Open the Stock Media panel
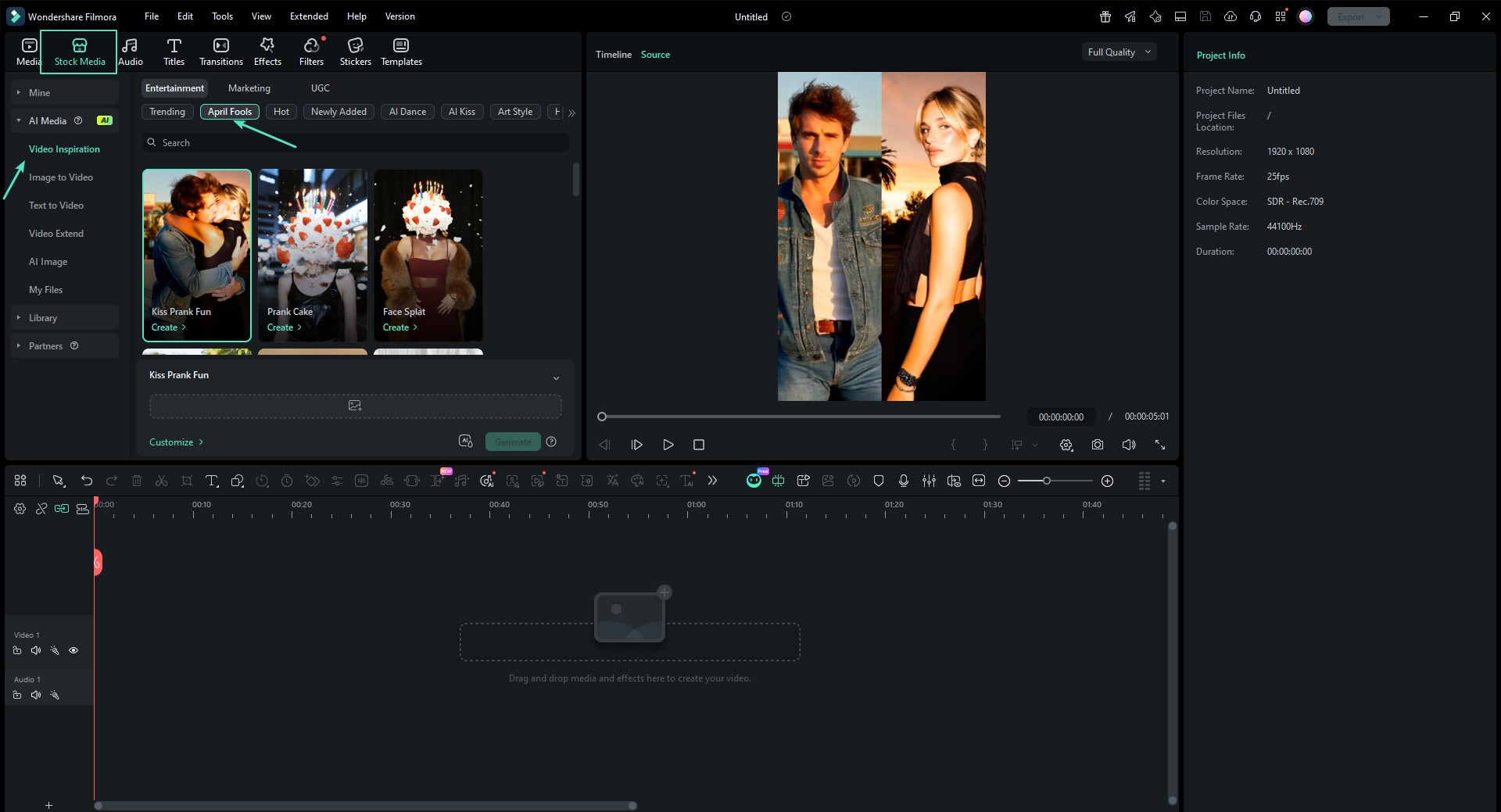 point(78,52)
